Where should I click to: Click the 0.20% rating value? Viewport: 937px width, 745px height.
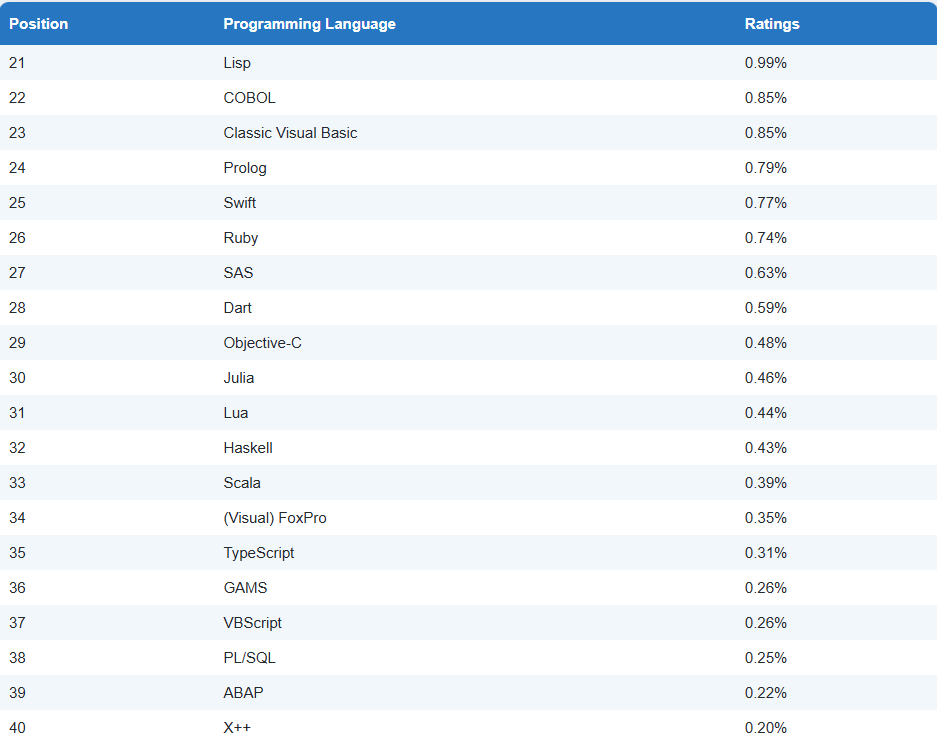pos(765,728)
